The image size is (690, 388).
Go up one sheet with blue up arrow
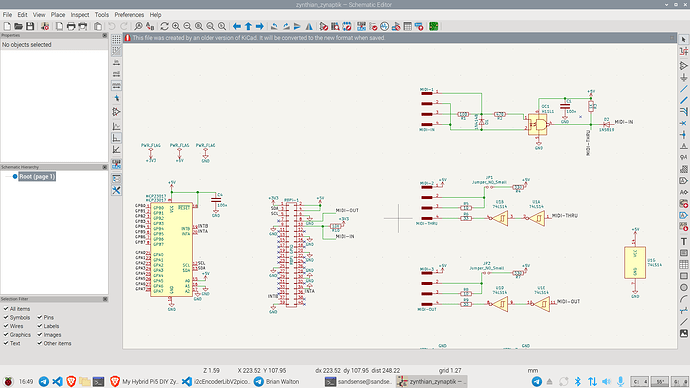(x=248, y=26)
